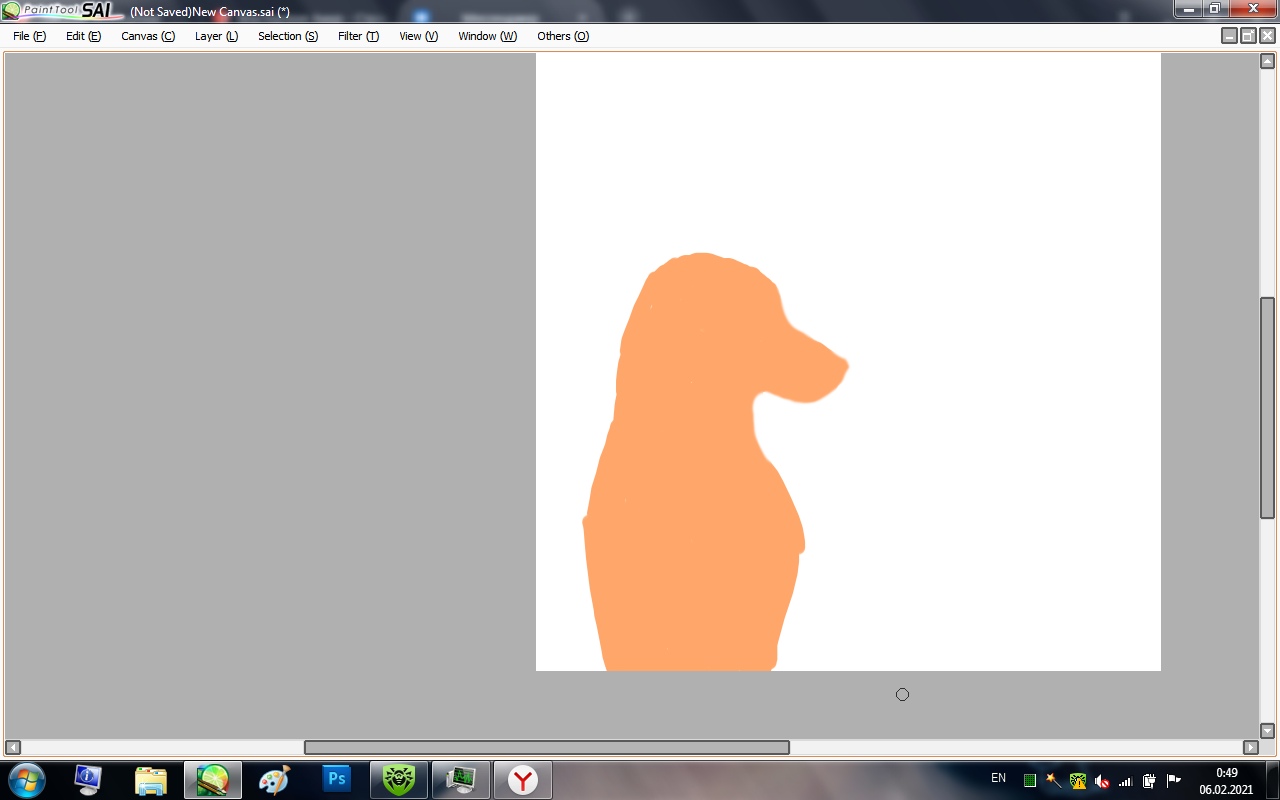Open Yandex Browser from the taskbar
Viewport: 1280px width, 800px height.
tap(522, 779)
